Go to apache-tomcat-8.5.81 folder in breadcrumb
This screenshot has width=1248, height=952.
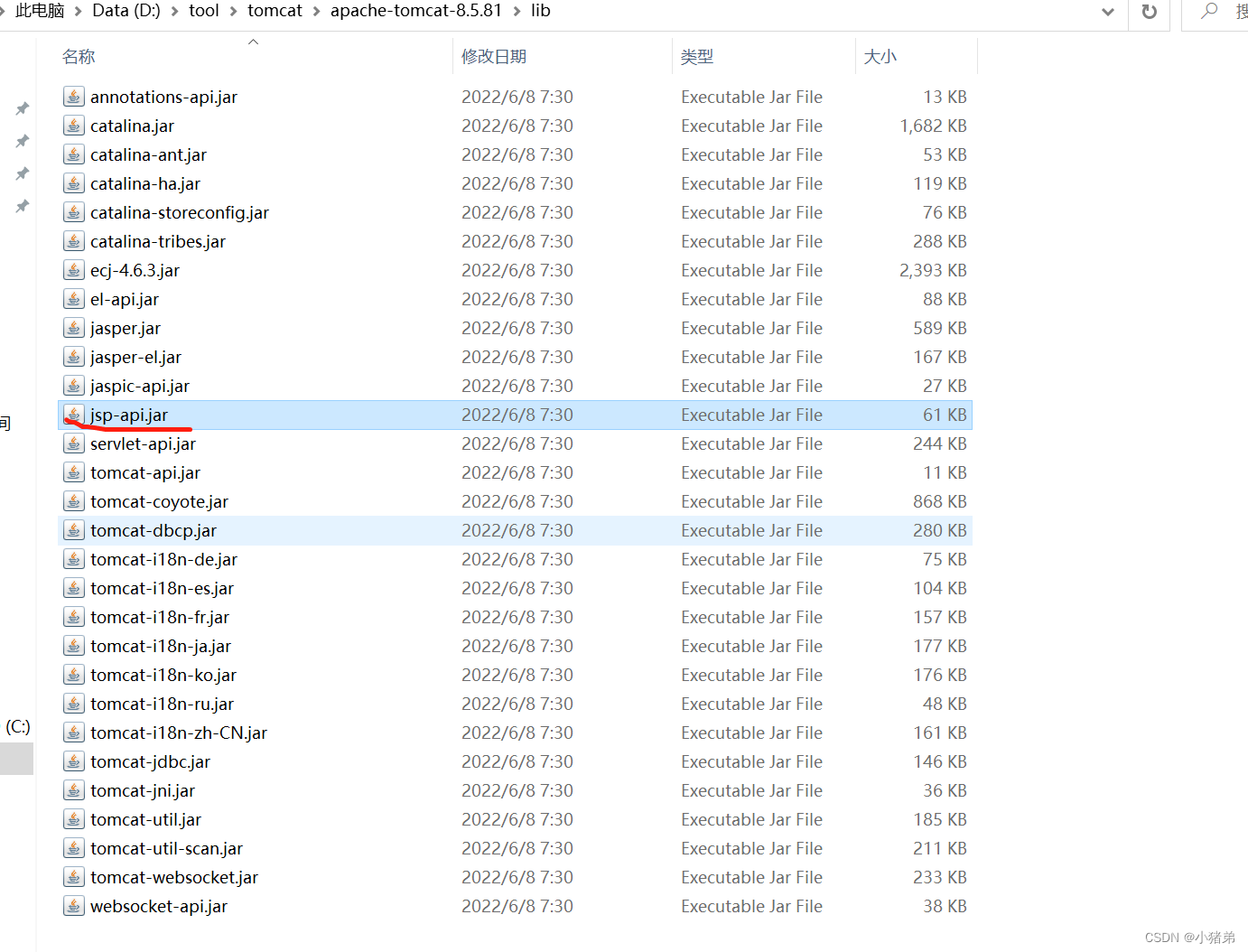point(416,11)
